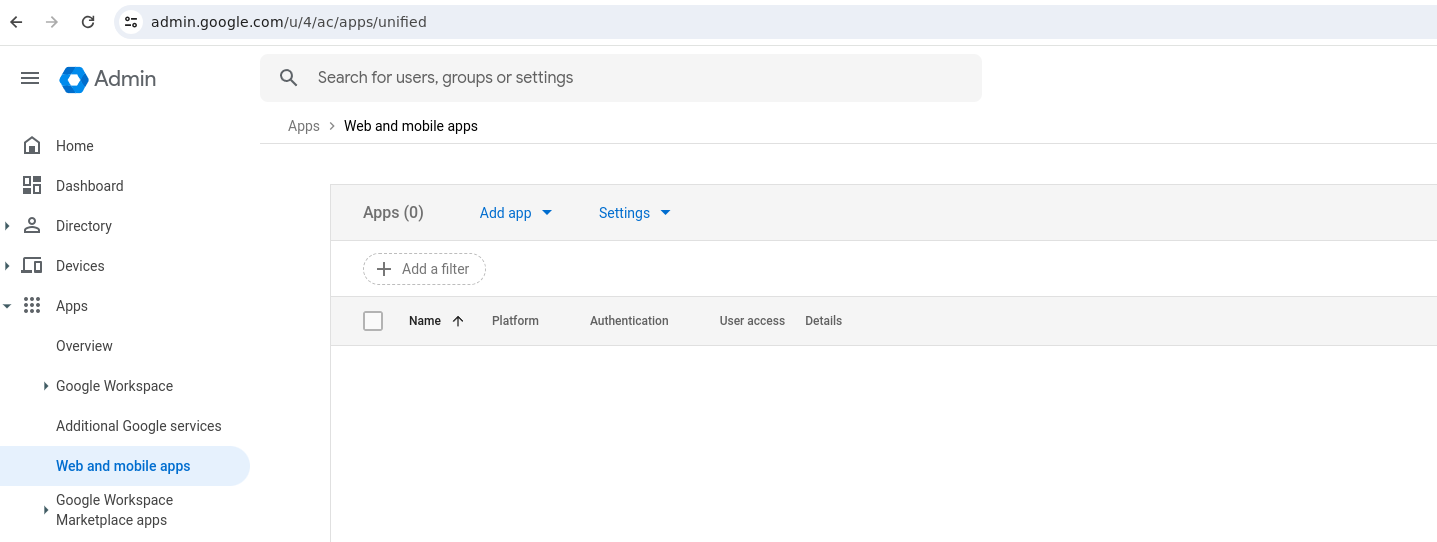Go back using browser back arrow
The width and height of the screenshot is (1437, 542).
click(16, 22)
